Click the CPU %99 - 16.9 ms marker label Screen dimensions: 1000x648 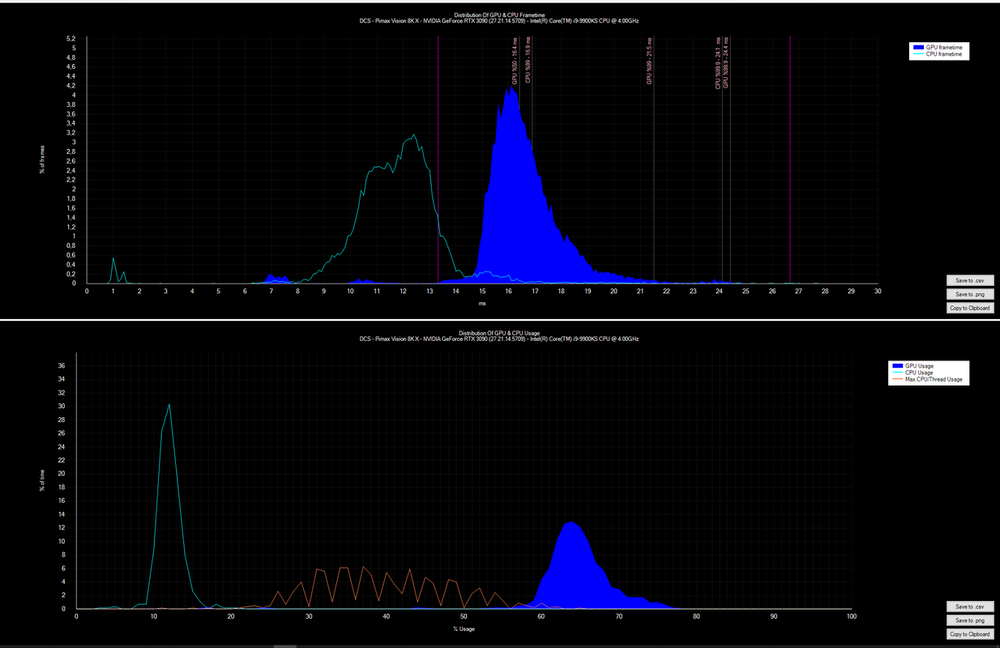tap(528, 60)
